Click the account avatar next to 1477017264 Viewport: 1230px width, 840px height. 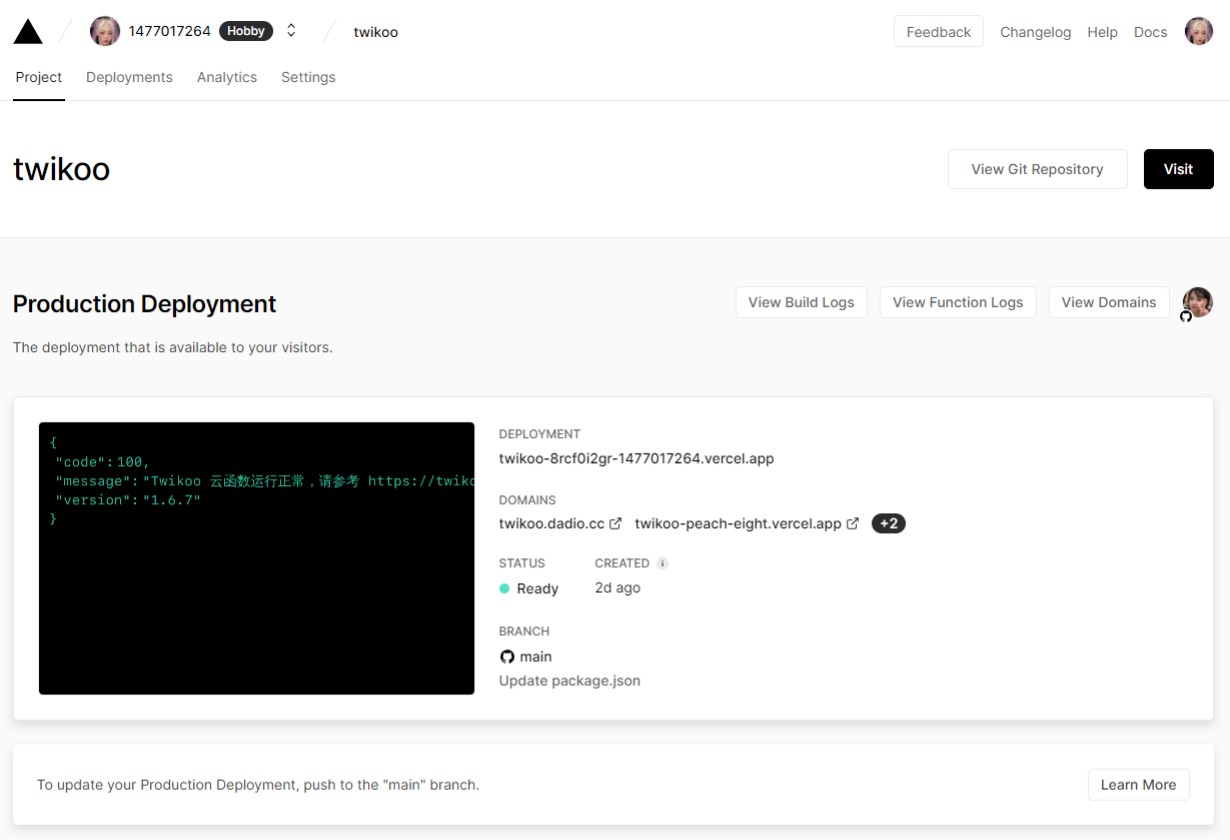coord(105,31)
